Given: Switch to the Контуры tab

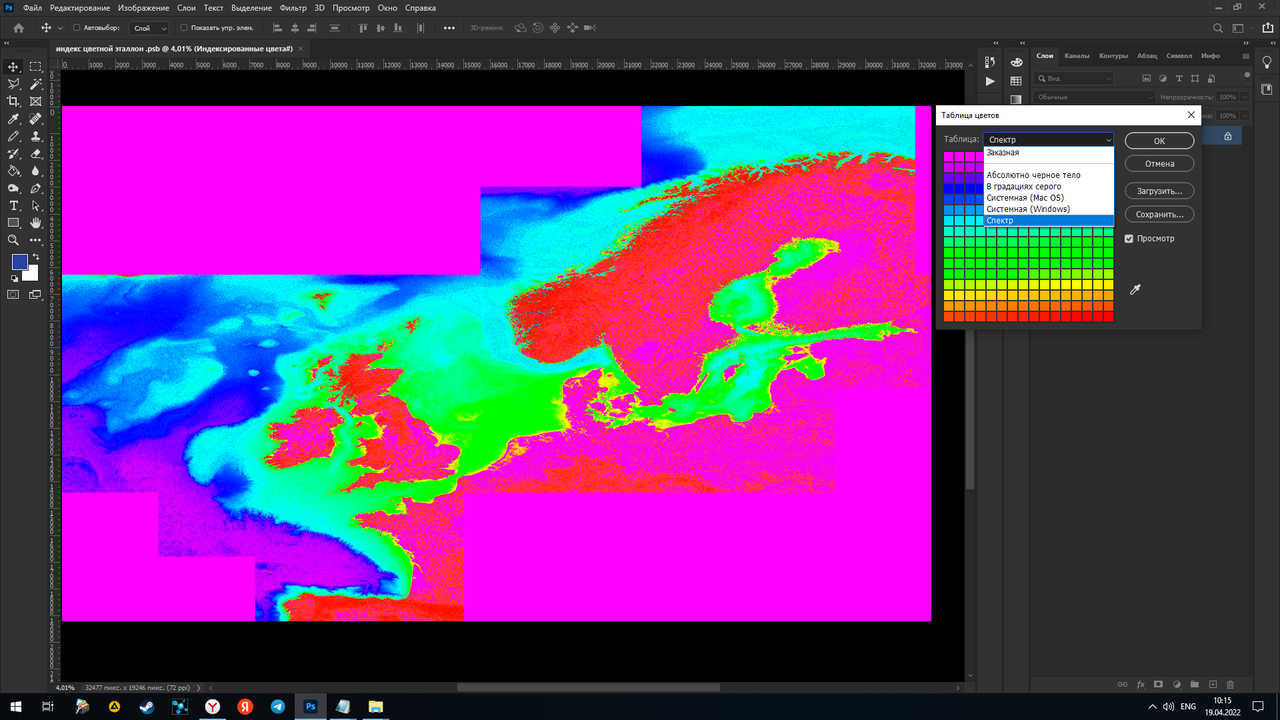Looking at the screenshot, I should [x=1113, y=56].
